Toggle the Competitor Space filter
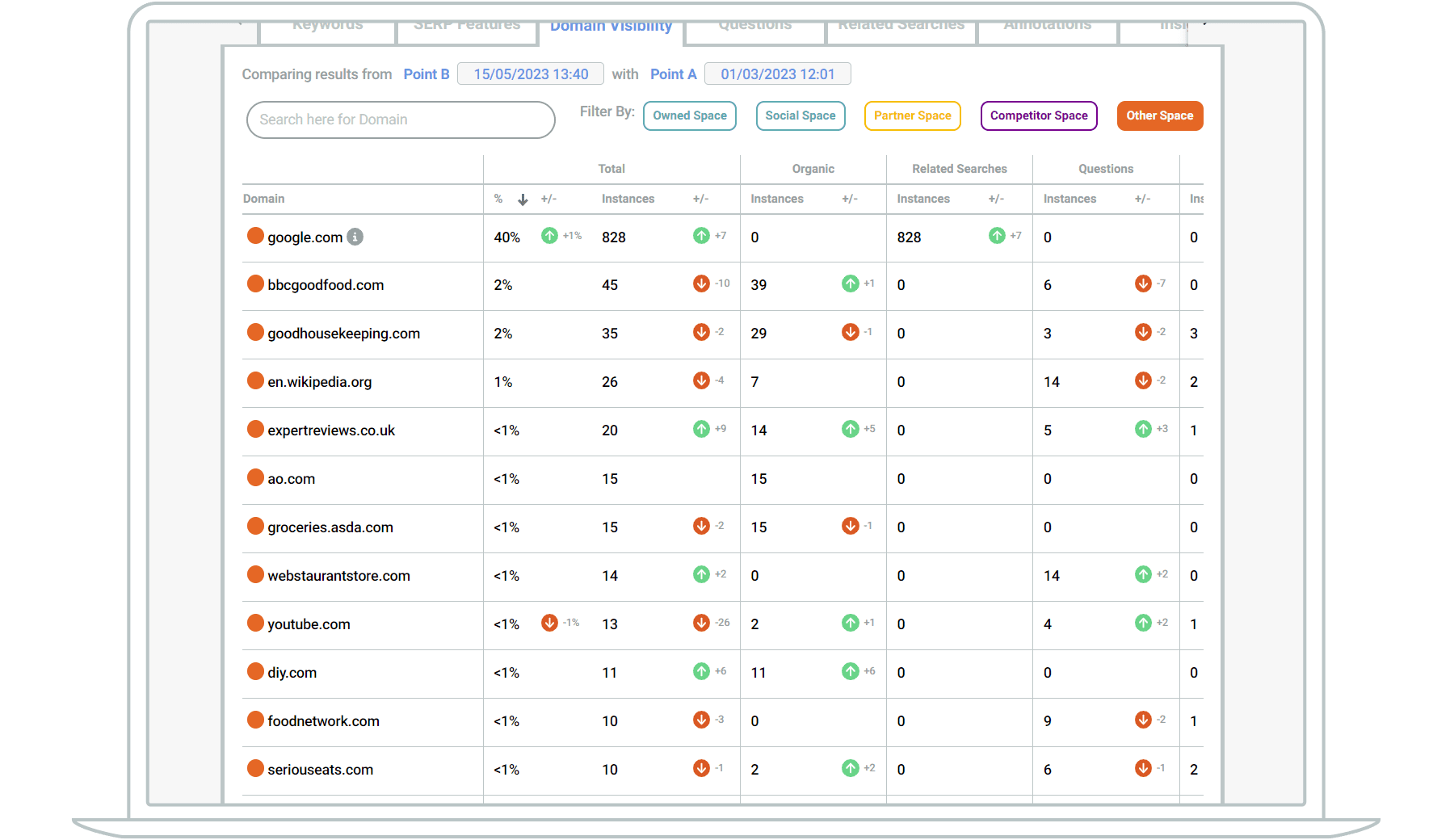The width and height of the screenshot is (1454, 840). click(x=1039, y=115)
